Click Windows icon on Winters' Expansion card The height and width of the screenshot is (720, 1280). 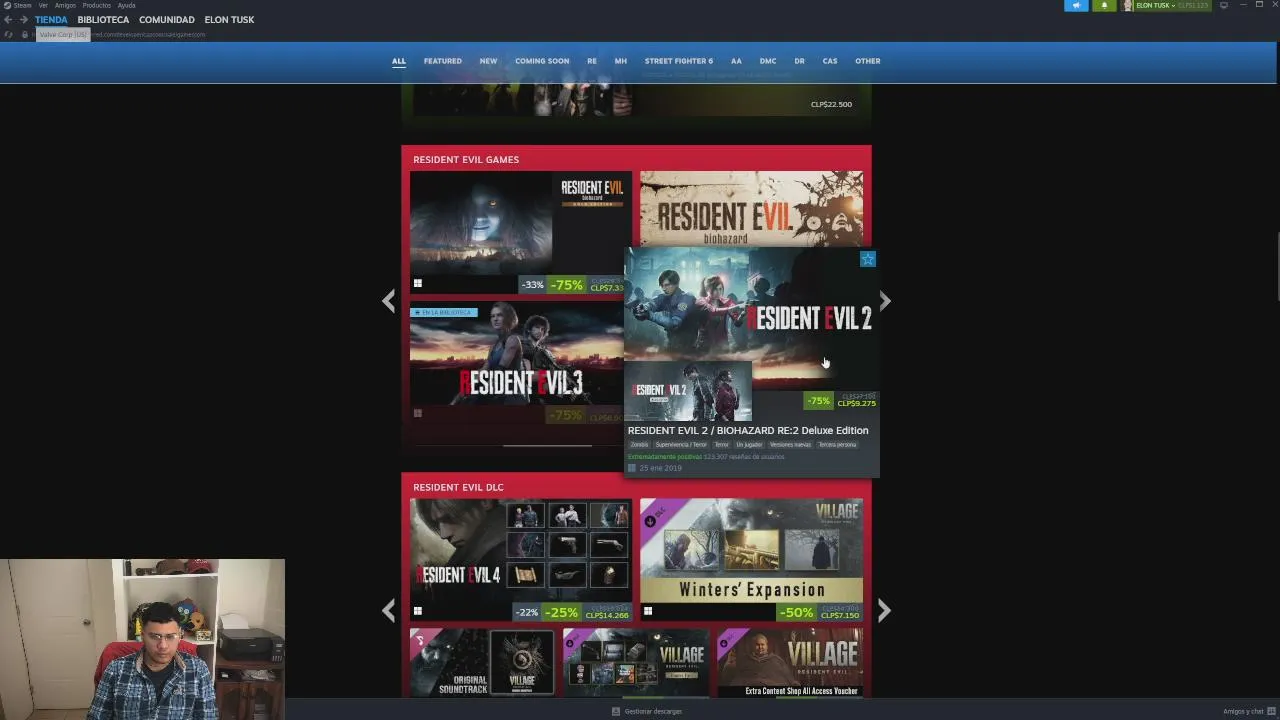click(648, 611)
